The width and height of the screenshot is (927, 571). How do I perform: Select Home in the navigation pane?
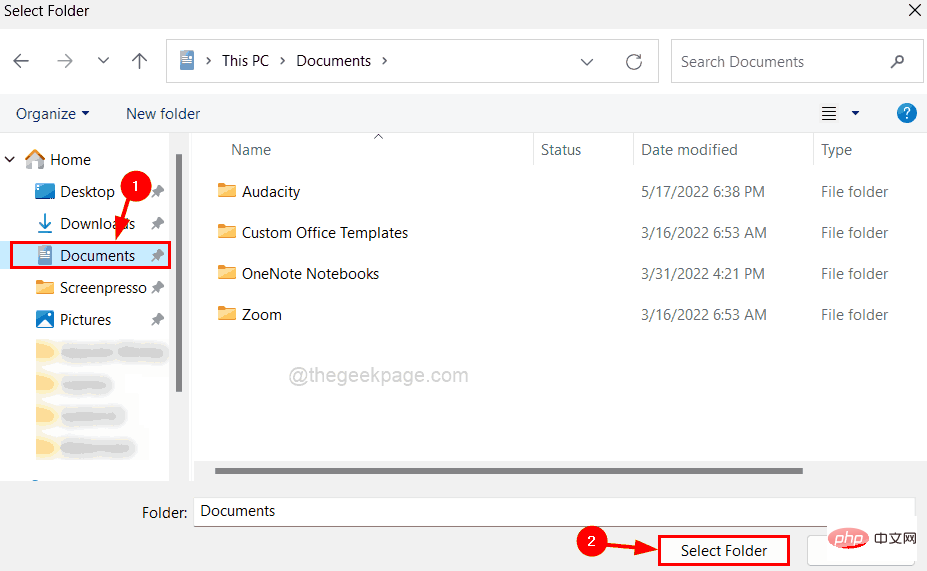pyautogui.click(x=70, y=160)
